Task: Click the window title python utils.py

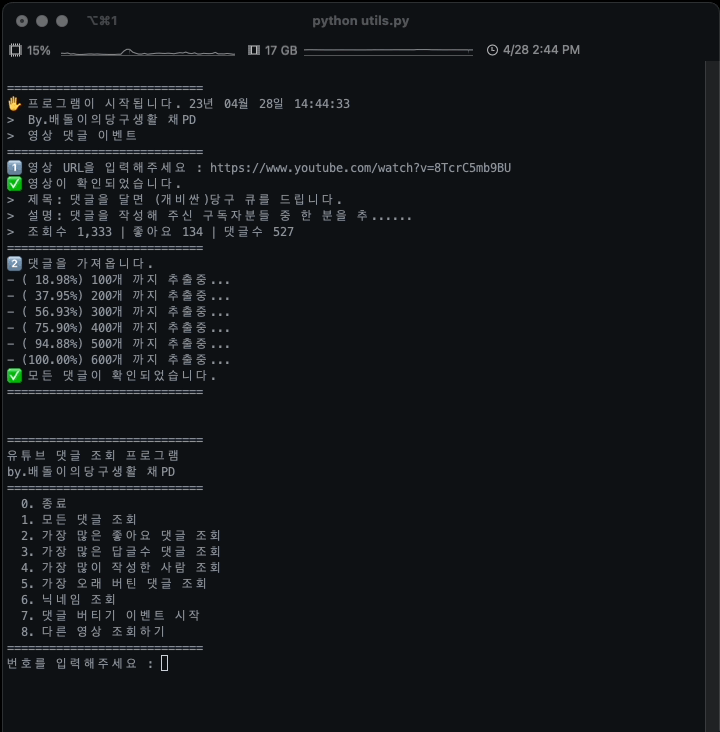Action: 360,20
